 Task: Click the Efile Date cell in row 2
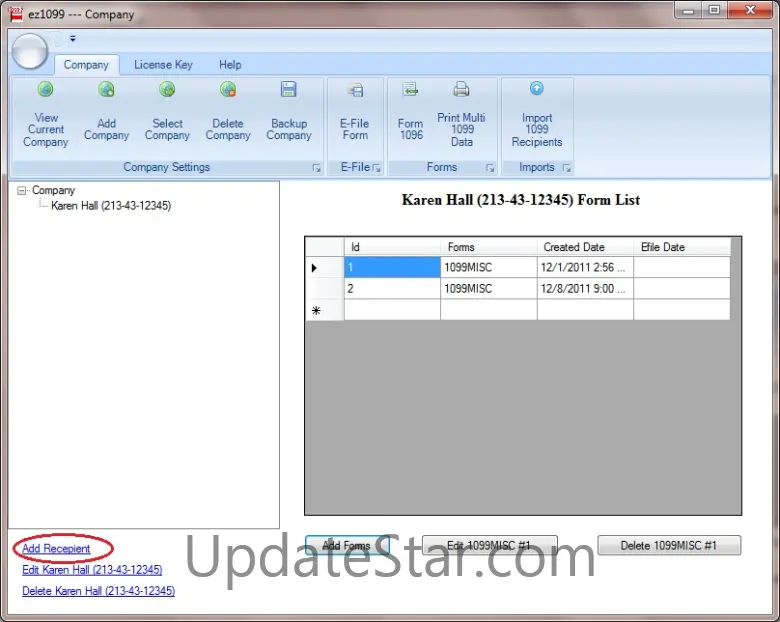682,289
